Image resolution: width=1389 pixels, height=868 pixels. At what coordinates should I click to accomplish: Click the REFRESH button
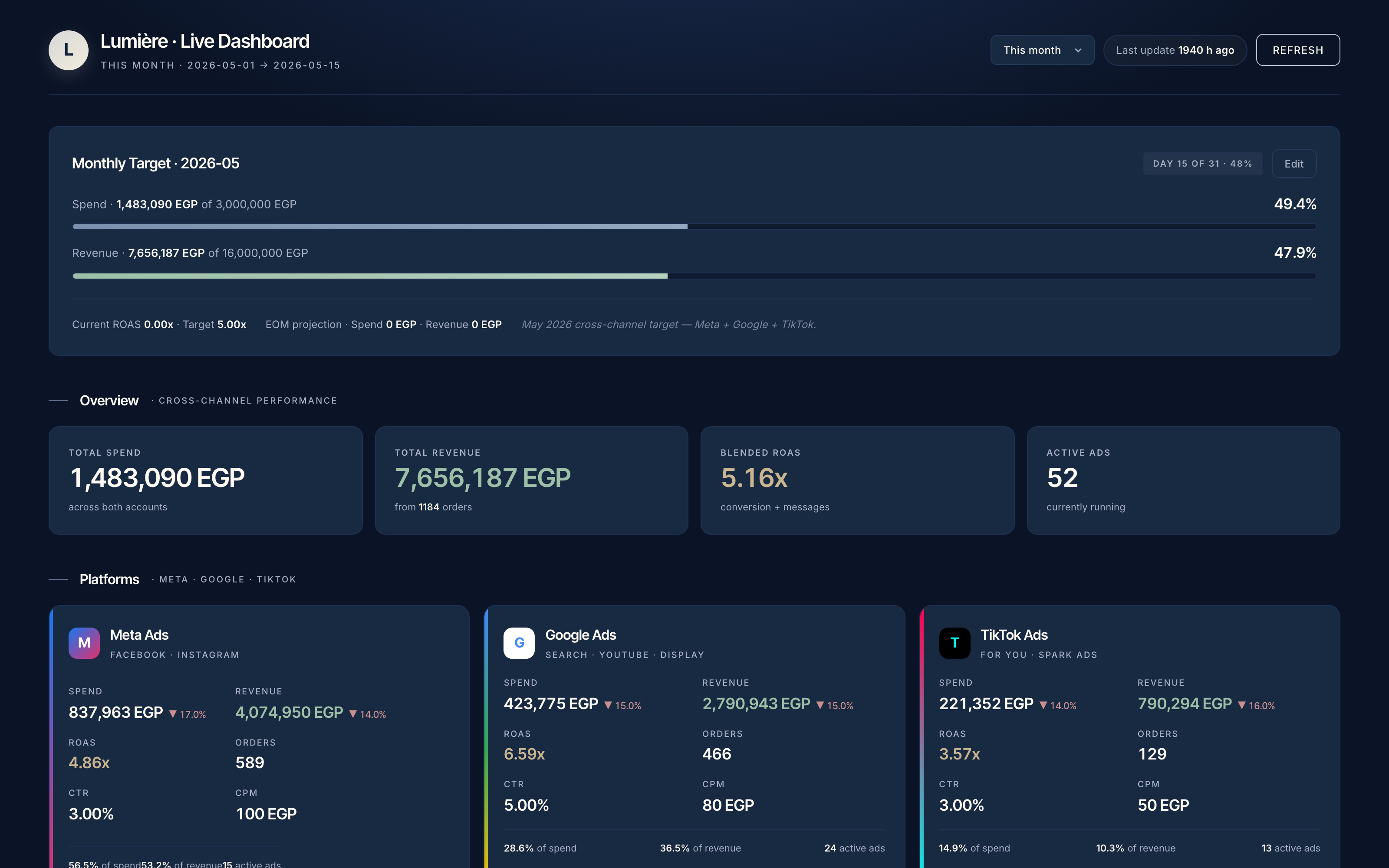1298,50
